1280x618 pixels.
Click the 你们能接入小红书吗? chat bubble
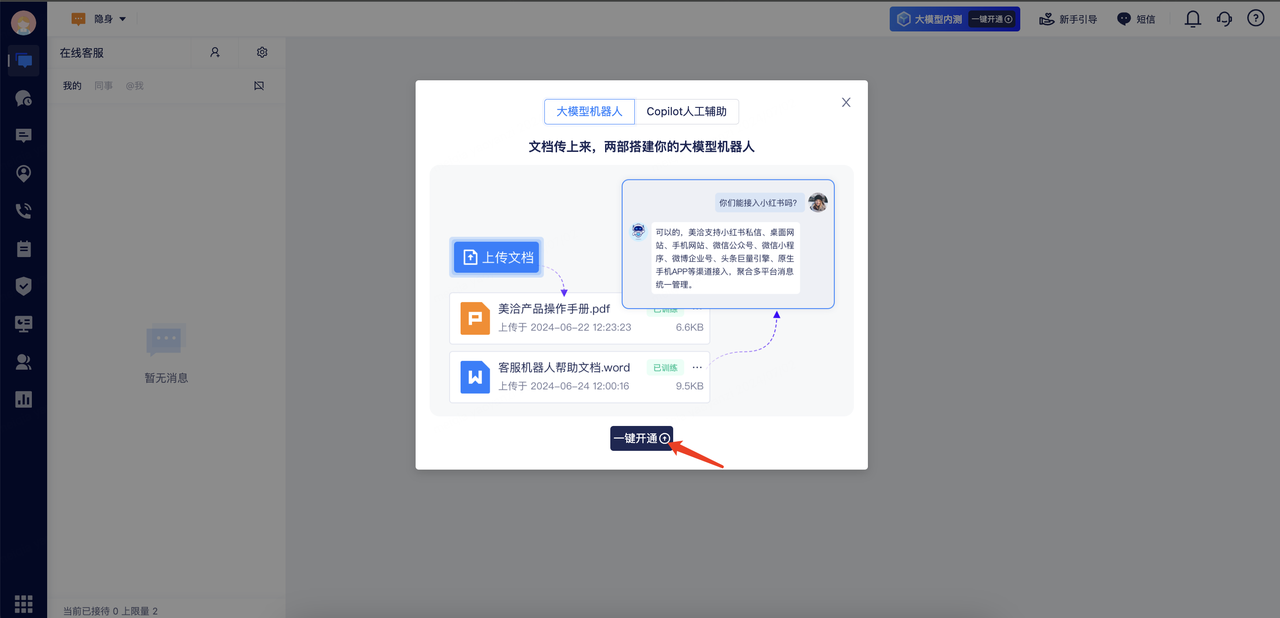[758, 203]
